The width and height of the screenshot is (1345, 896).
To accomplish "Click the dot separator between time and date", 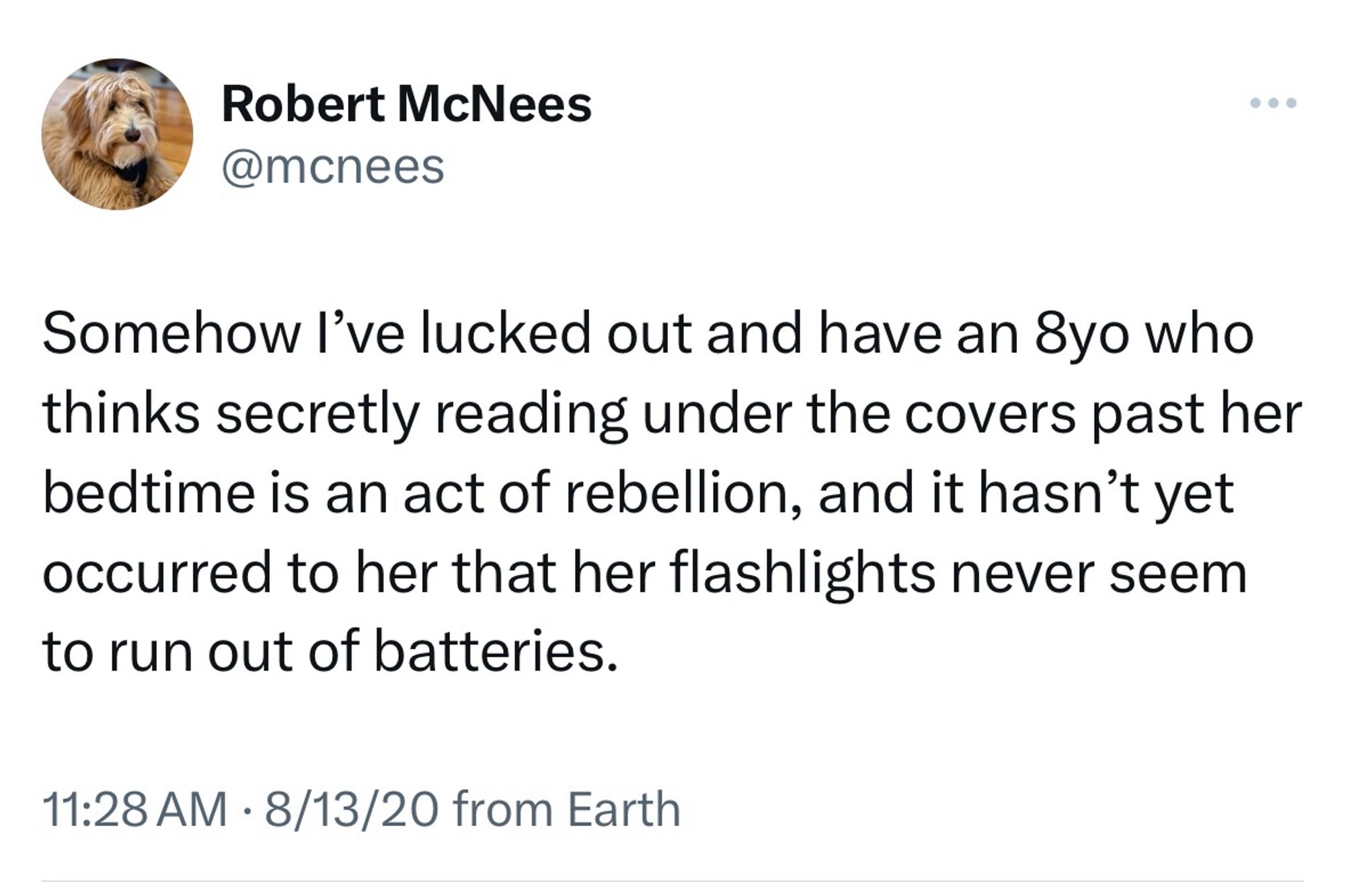I will pos(246,810).
